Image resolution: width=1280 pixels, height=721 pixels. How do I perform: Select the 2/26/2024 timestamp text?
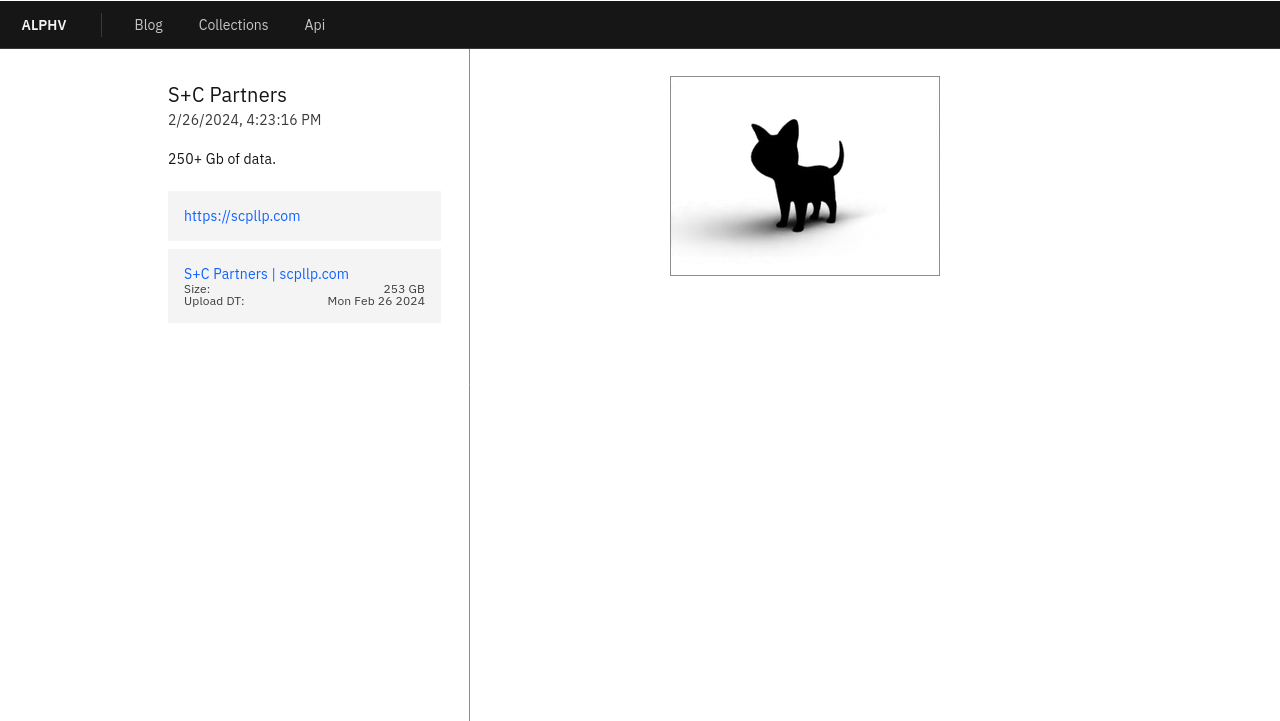[x=244, y=120]
